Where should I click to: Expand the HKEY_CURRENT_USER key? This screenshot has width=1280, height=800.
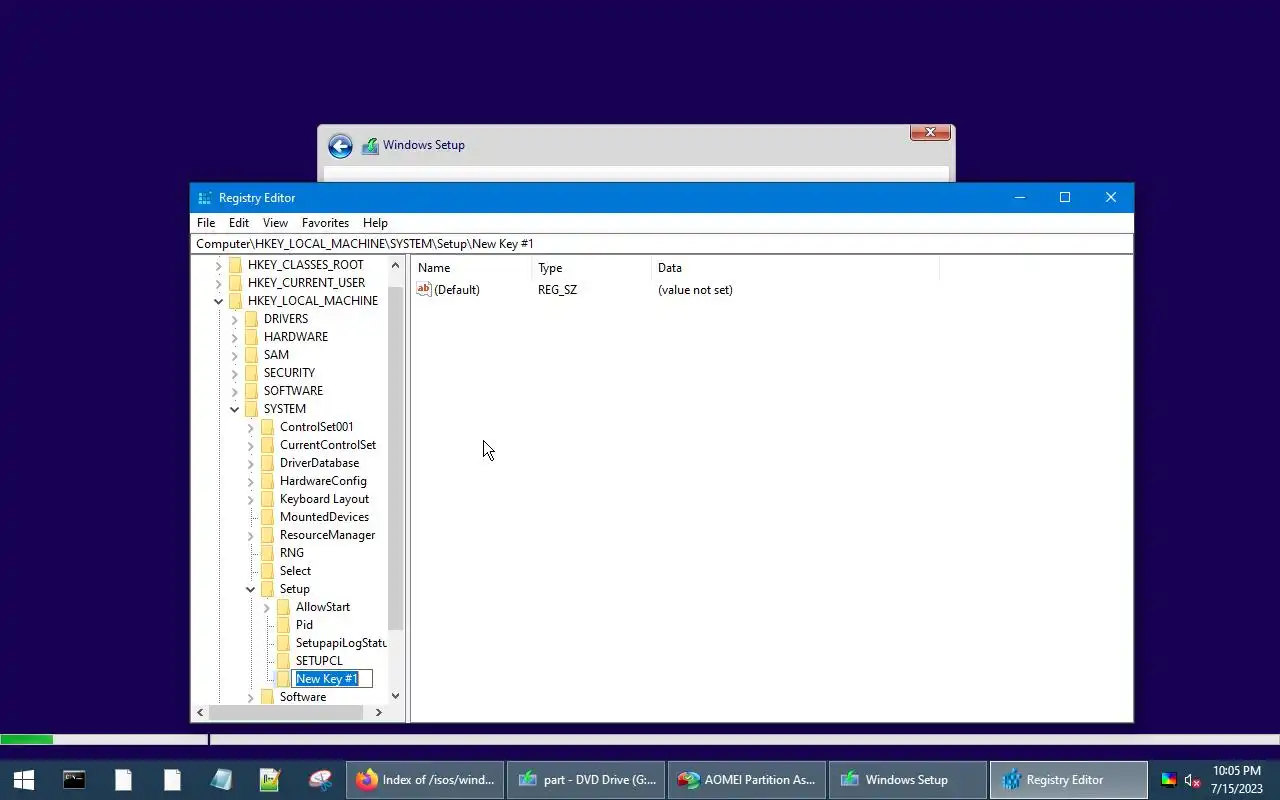(219, 283)
